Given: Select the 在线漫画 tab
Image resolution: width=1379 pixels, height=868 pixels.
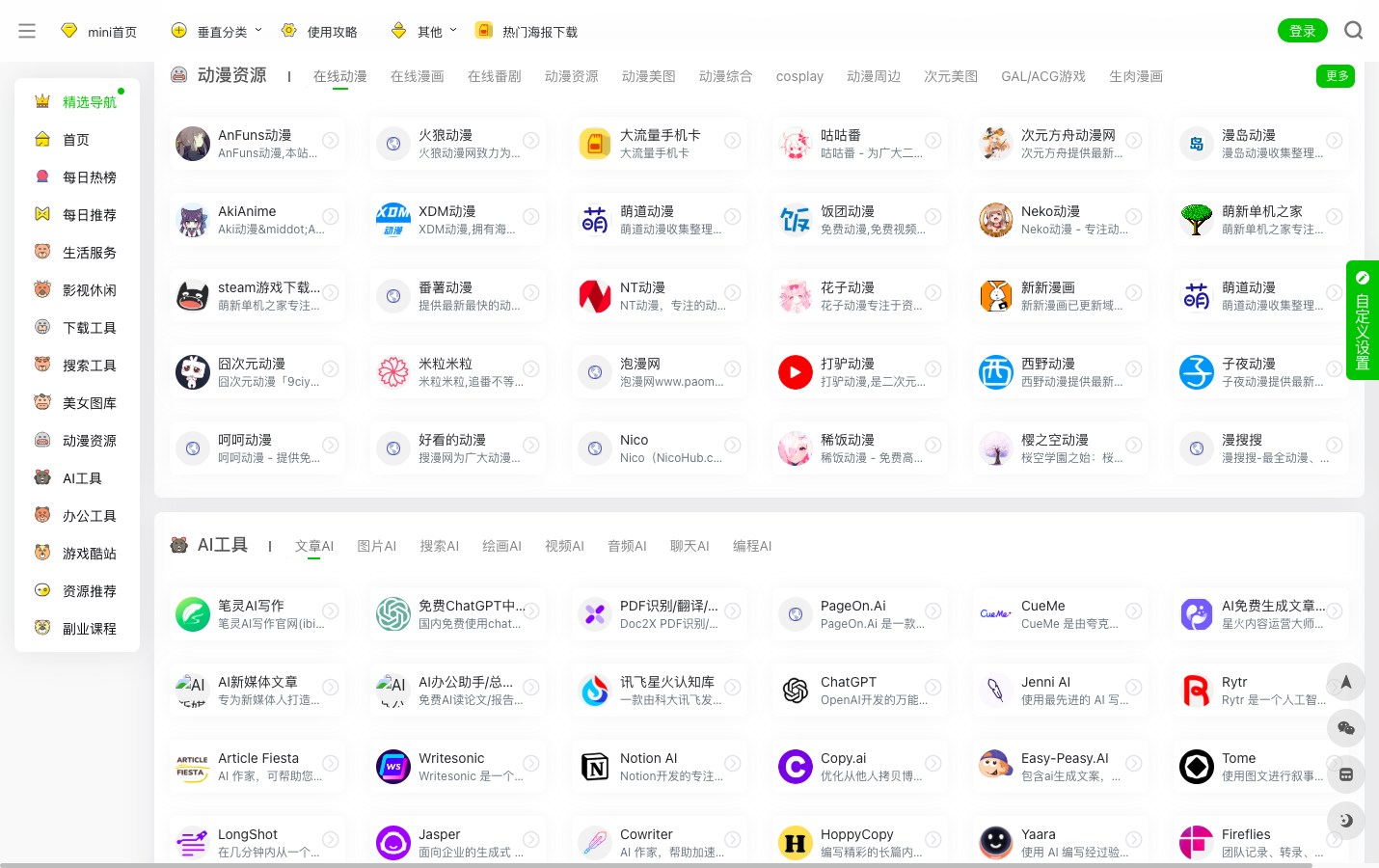Looking at the screenshot, I should click(418, 76).
